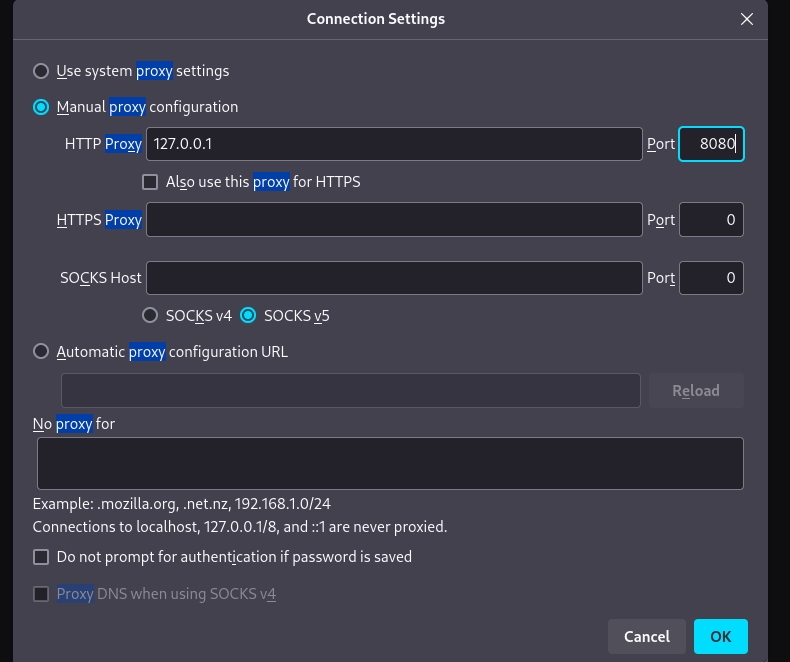Image resolution: width=790 pixels, height=662 pixels.
Task: Click the SOCKS Host address field
Action: coord(394,278)
